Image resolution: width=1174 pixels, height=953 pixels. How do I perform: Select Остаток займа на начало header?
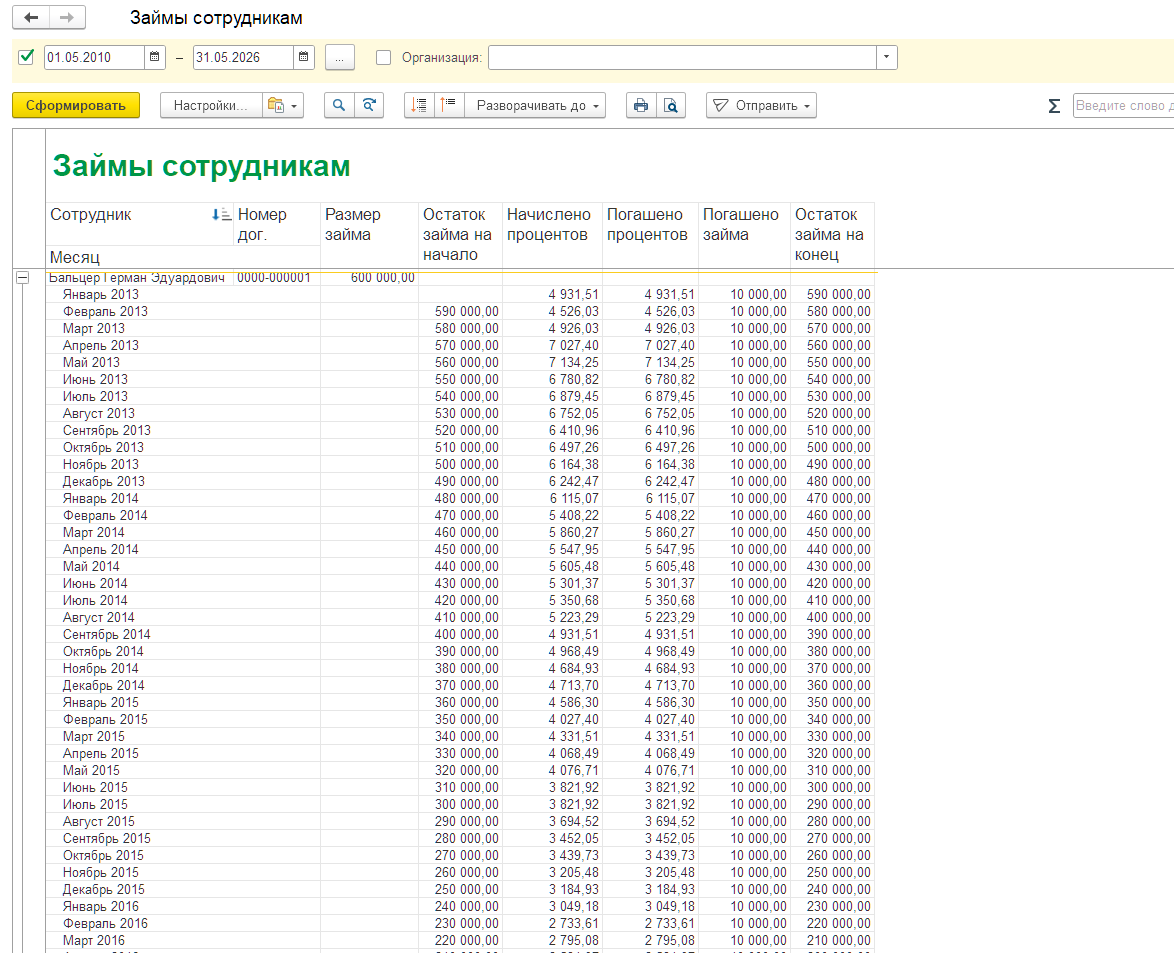(x=460, y=235)
